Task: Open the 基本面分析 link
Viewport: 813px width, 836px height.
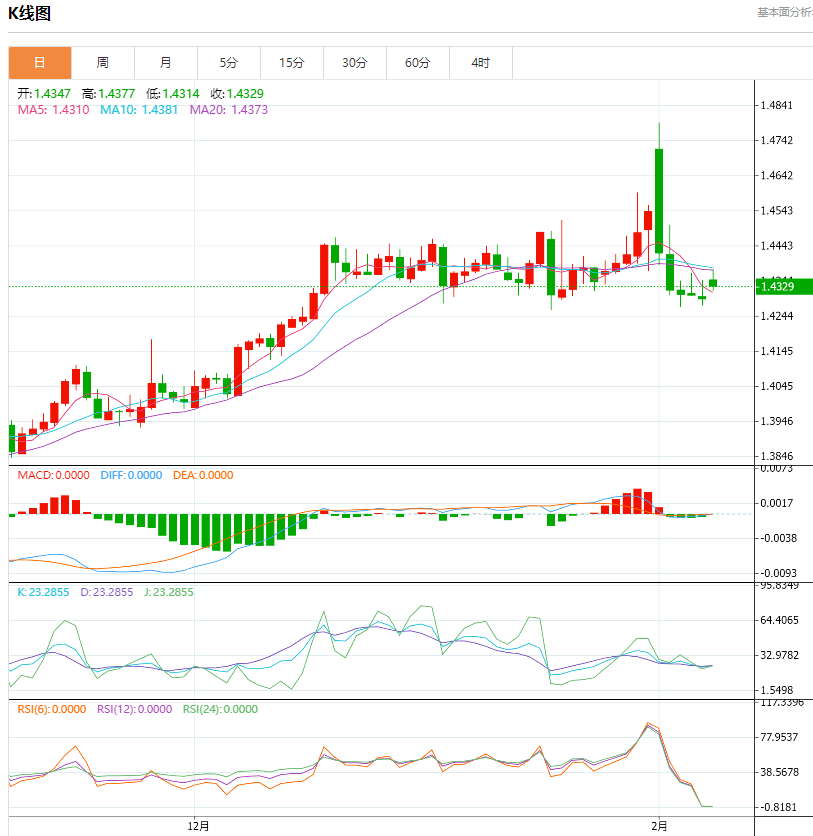Action: coord(785,12)
